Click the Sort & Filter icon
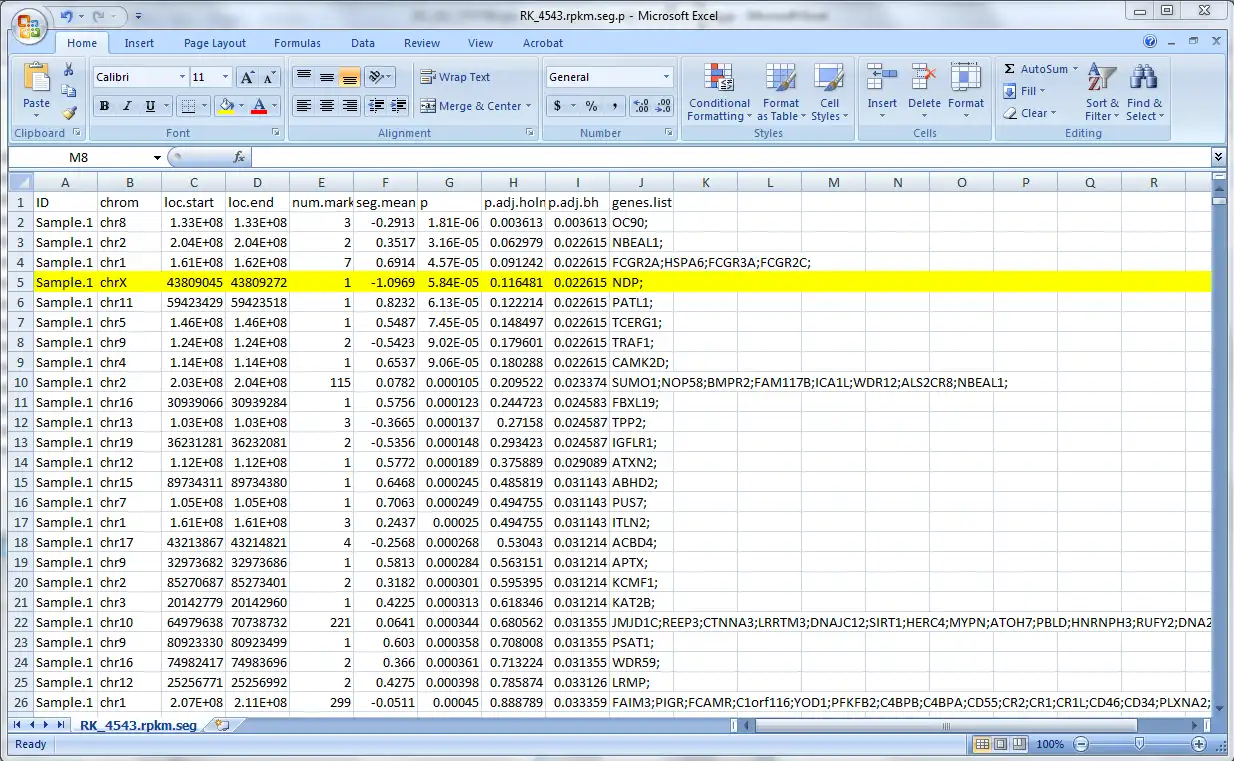 click(x=1102, y=93)
